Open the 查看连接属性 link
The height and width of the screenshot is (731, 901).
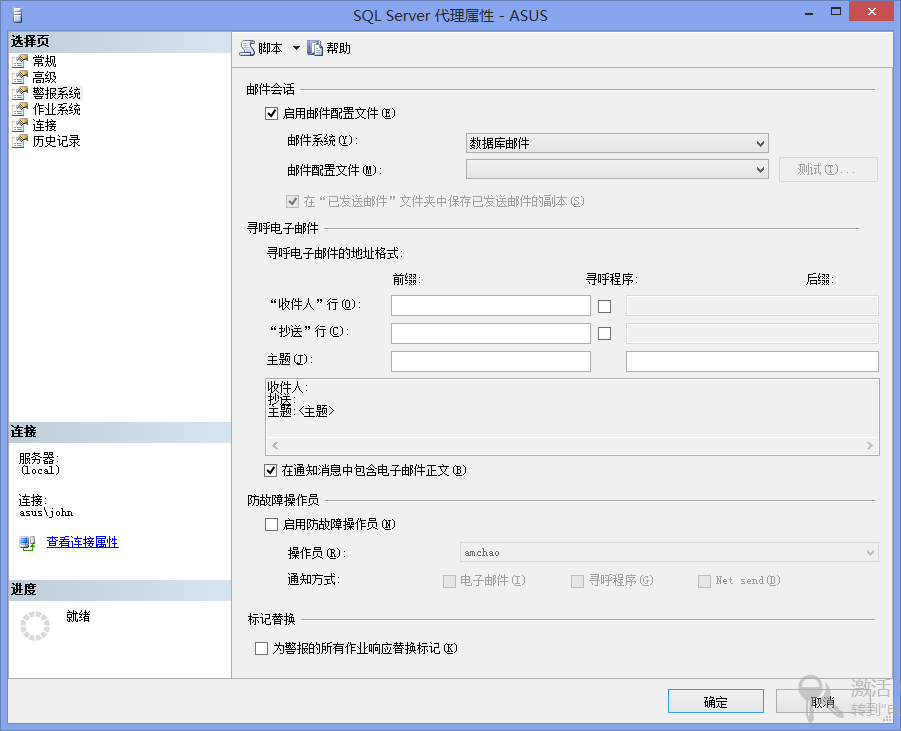(82, 542)
